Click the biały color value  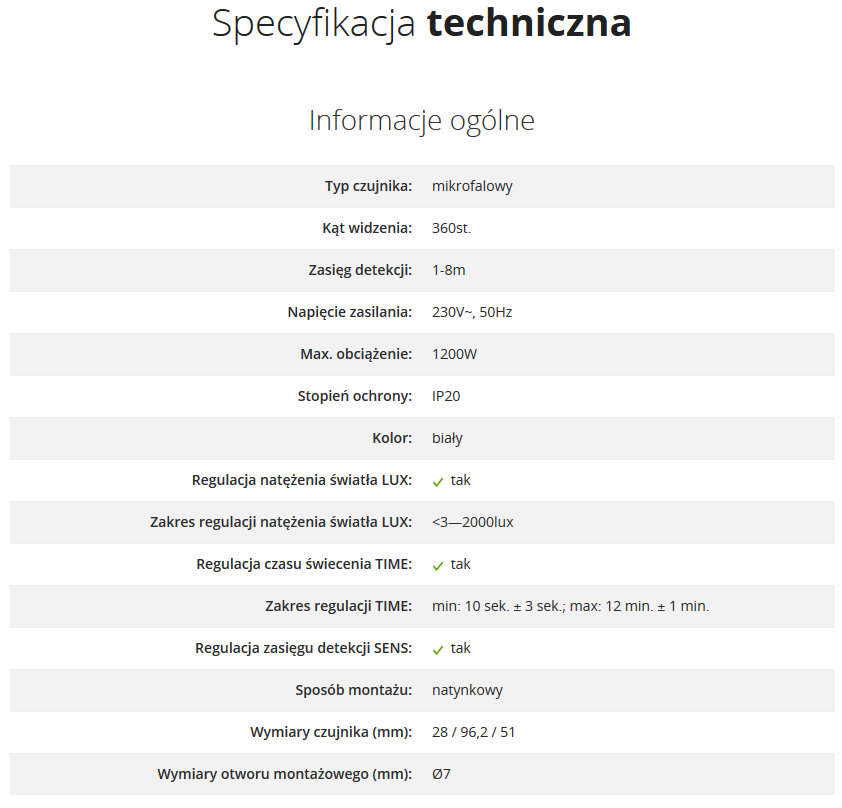(447, 438)
